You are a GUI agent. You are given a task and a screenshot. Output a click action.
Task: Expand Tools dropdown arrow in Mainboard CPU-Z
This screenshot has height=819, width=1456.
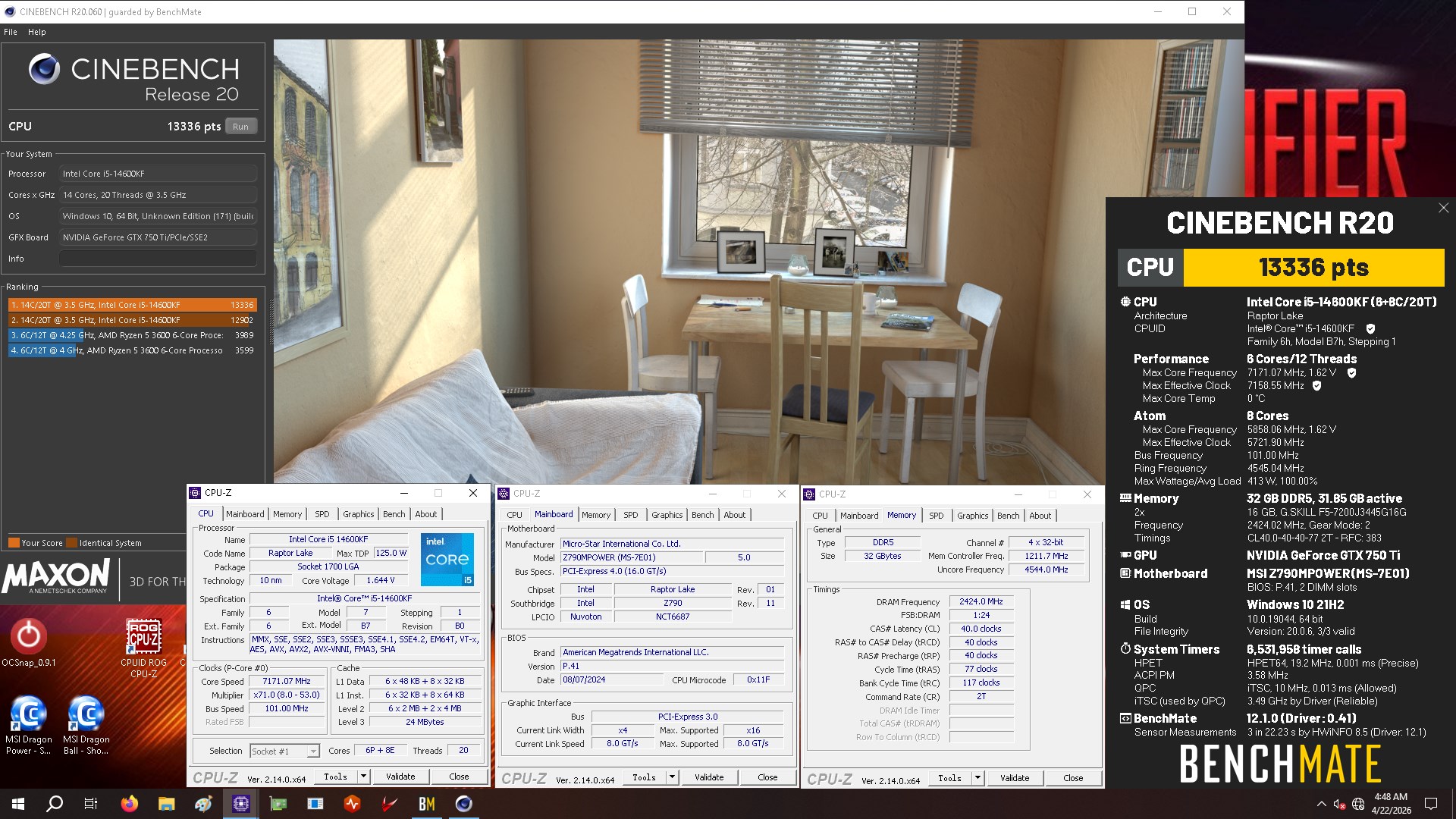(672, 777)
